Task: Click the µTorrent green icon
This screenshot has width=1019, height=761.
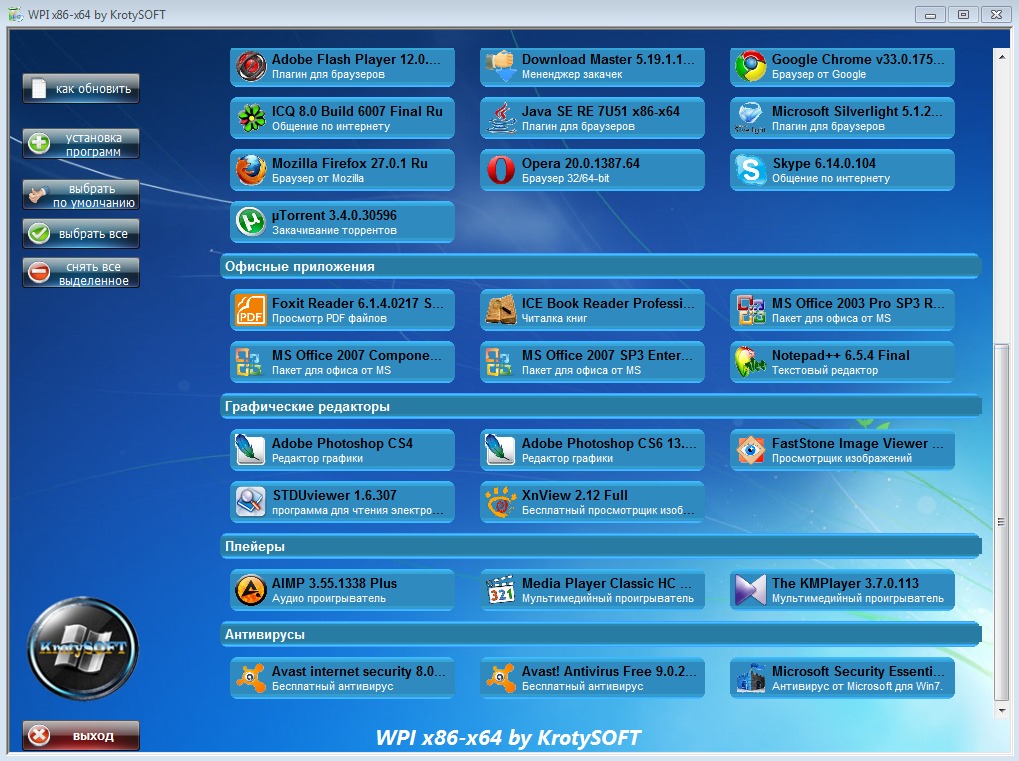Action: (x=251, y=222)
